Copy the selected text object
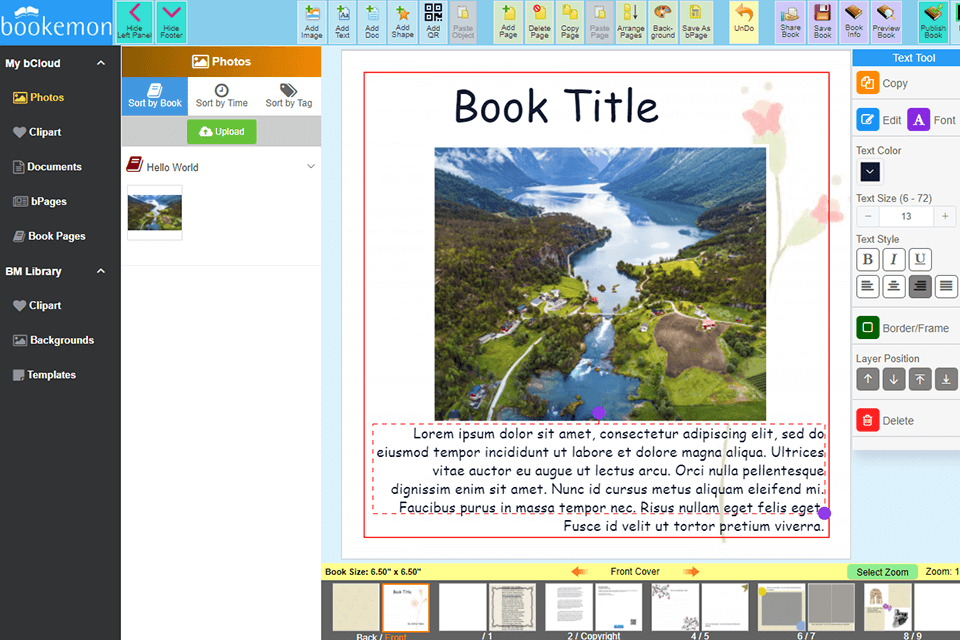Viewport: 960px width, 640px height. pos(868,83)
